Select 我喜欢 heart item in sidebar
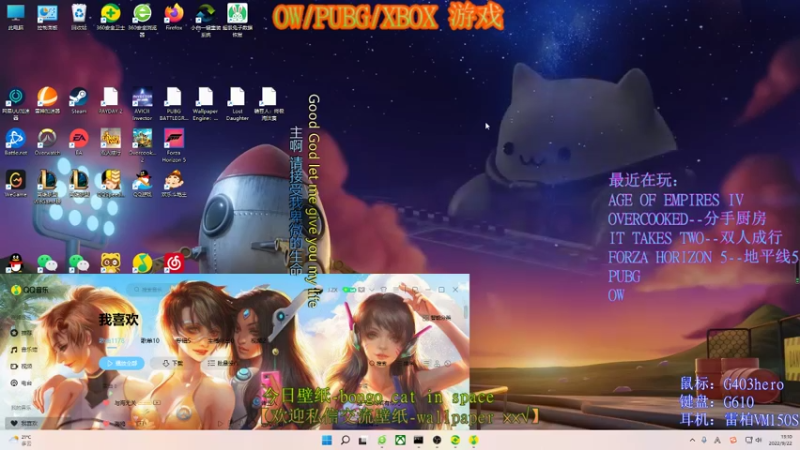Viewport: 800px width, 450px height. 24,423
